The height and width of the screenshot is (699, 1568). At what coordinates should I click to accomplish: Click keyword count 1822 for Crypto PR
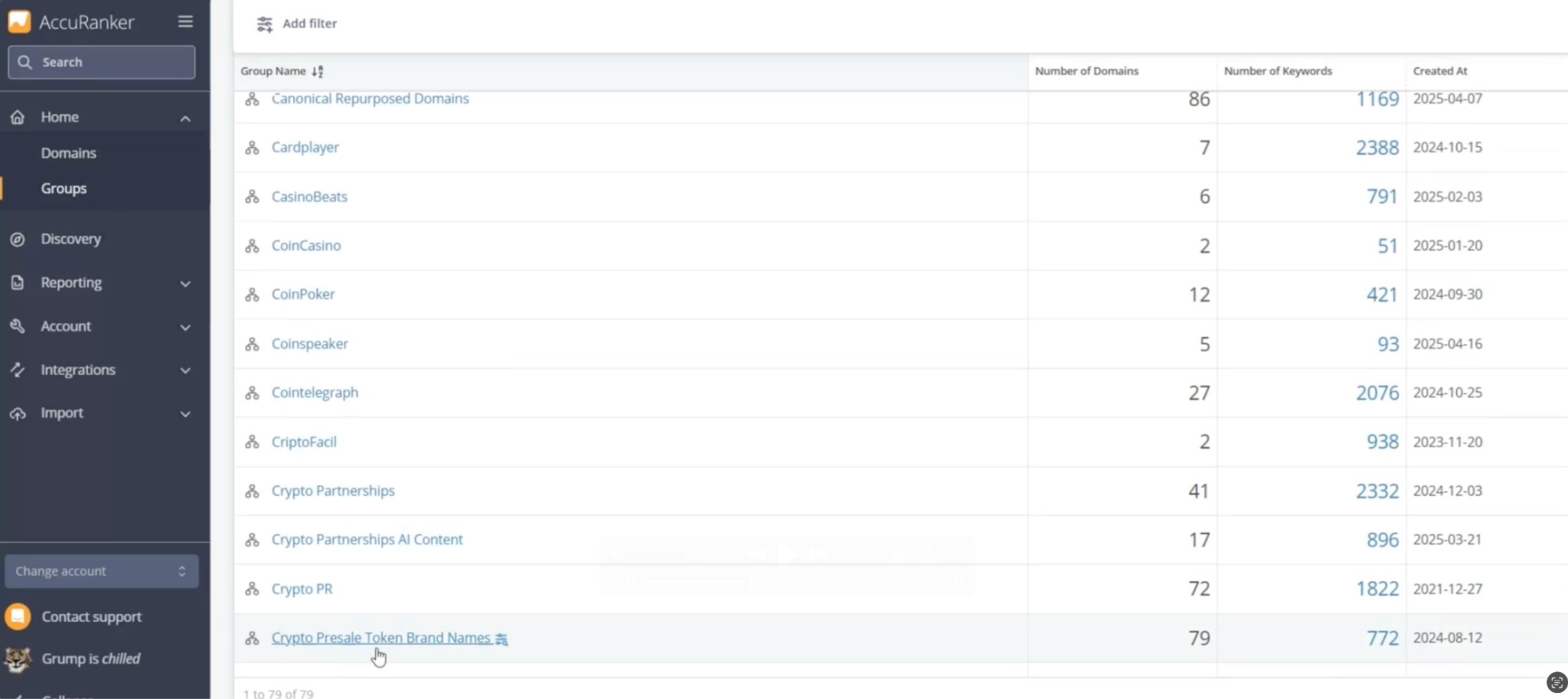tap(1377, 589)
